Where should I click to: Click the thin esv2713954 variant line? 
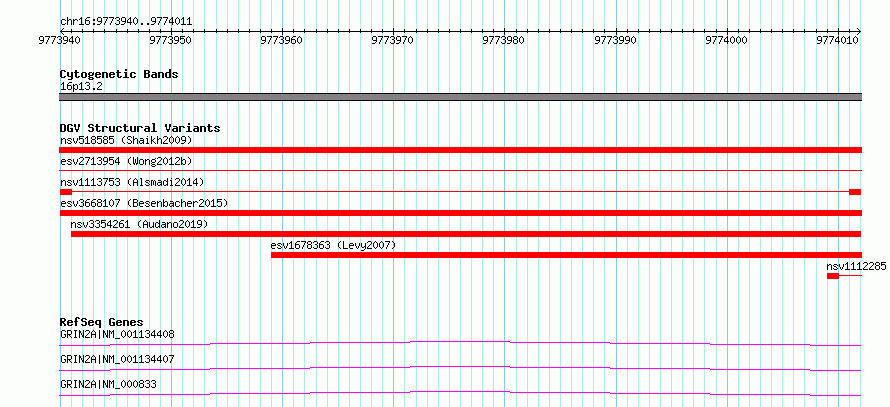tap(460, 170)
